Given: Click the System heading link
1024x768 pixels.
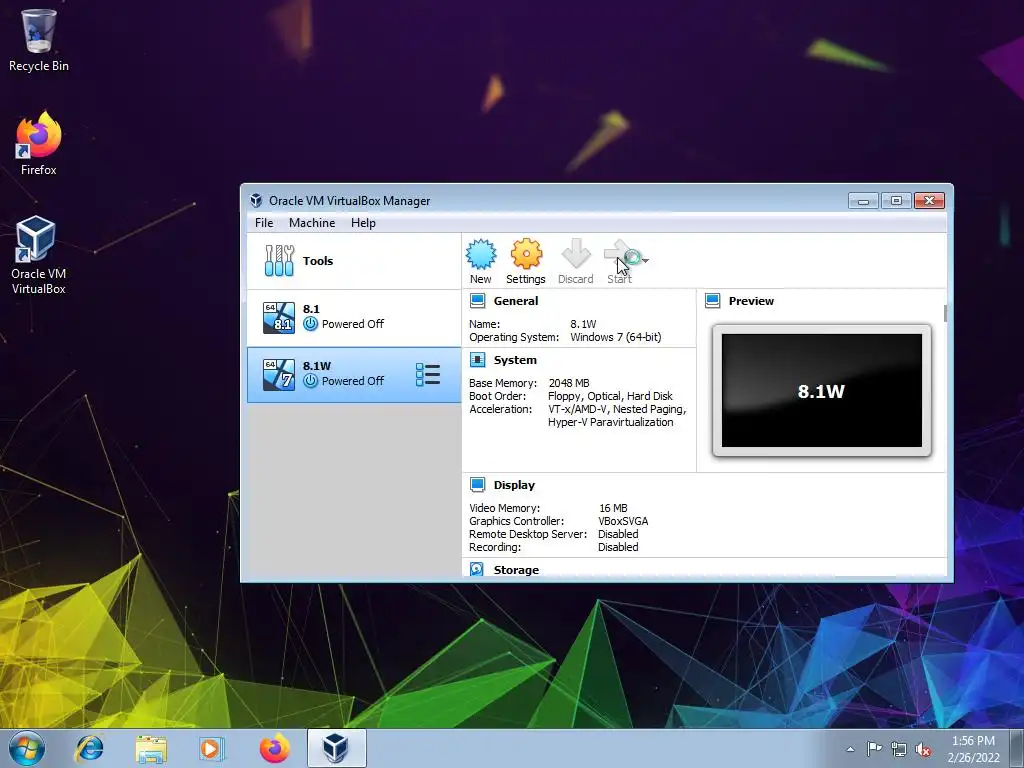Looking at the screenshot, I should pyautogui.click(x=515, y=360).
